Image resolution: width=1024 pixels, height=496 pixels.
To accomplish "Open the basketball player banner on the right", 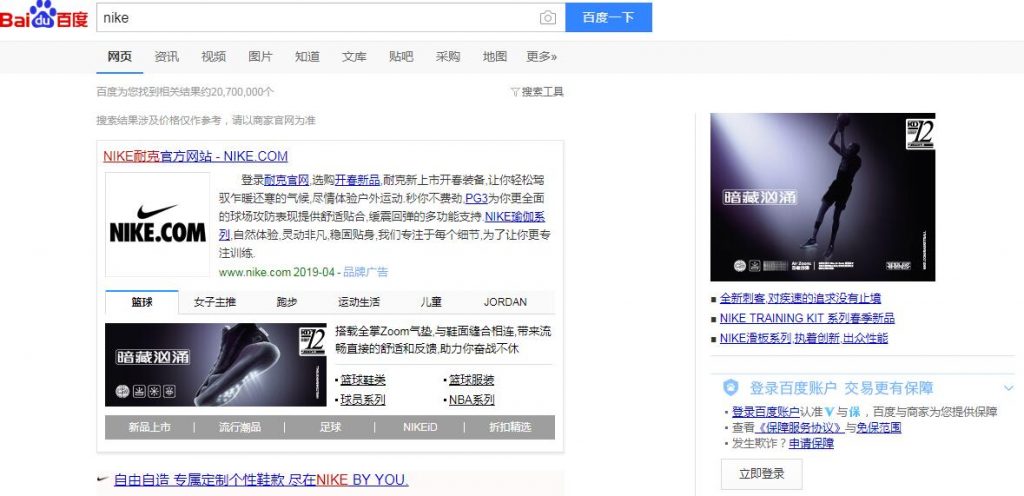I will point(822,197).
